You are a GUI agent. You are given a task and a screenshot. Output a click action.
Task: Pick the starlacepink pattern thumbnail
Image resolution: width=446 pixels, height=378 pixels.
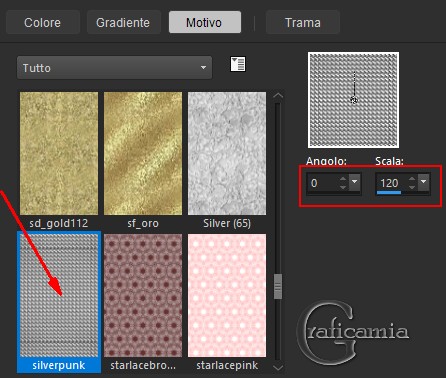[227, 295]
